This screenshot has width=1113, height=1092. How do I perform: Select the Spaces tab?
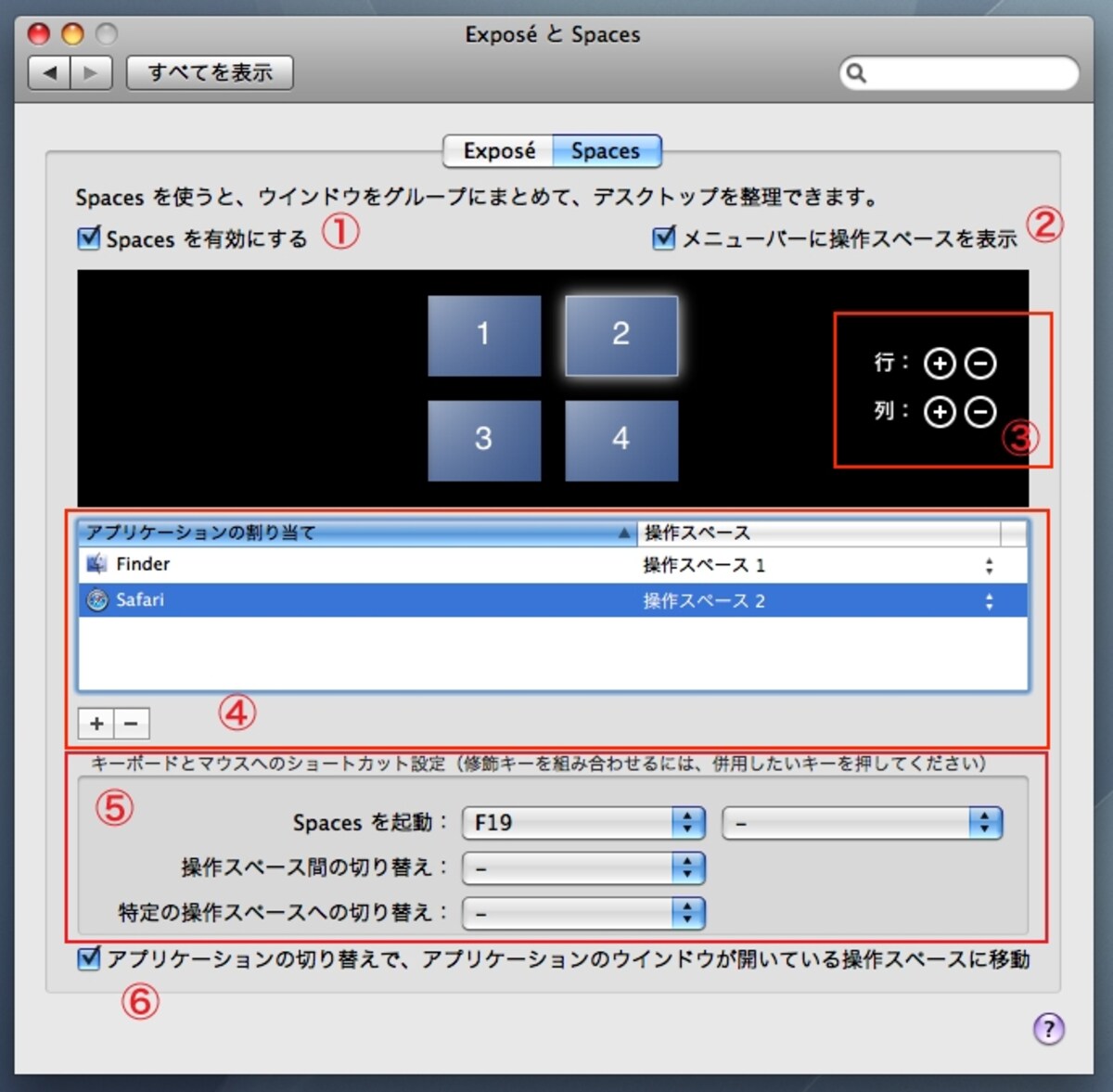(607, 151)
